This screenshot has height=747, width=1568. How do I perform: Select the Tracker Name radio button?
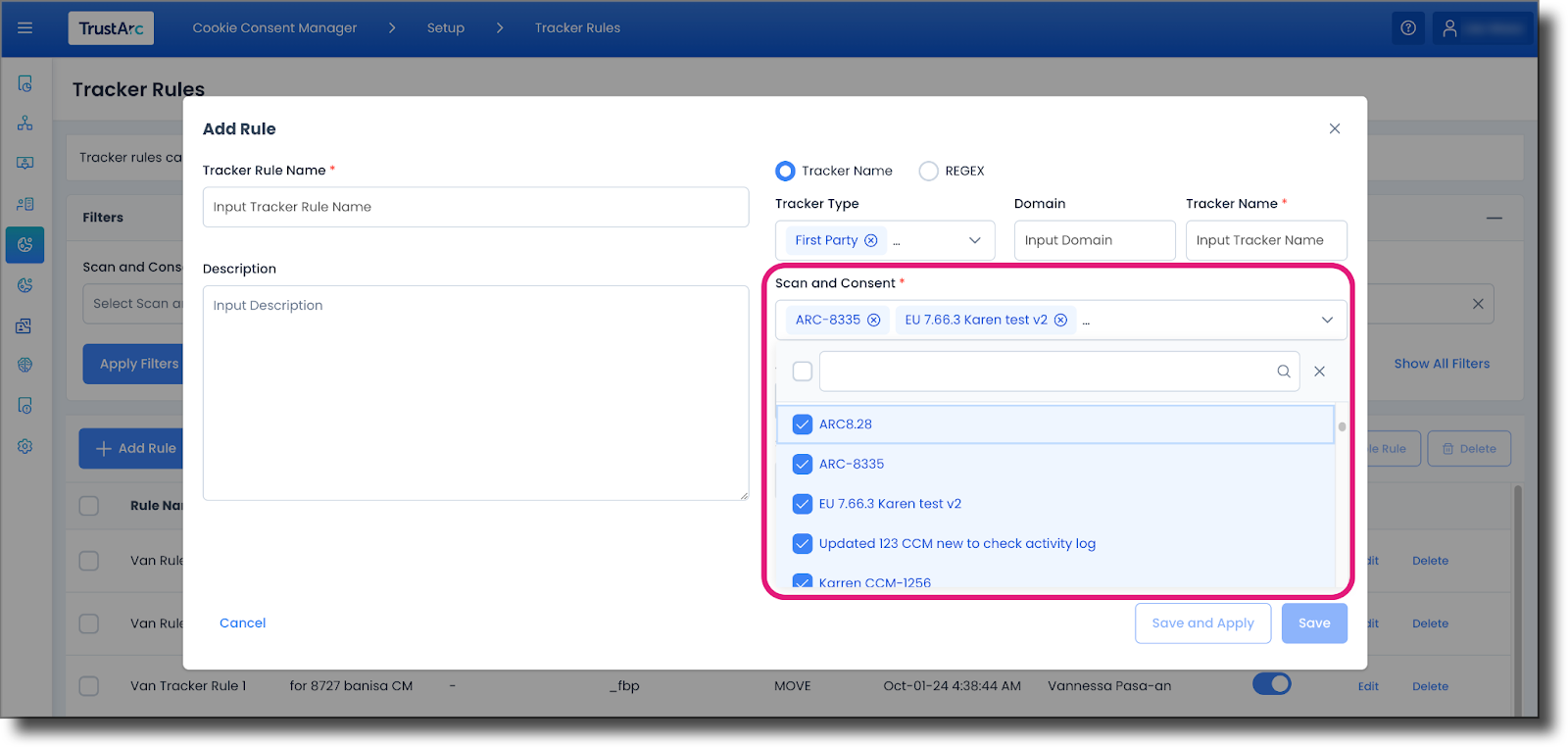point(785,171)
